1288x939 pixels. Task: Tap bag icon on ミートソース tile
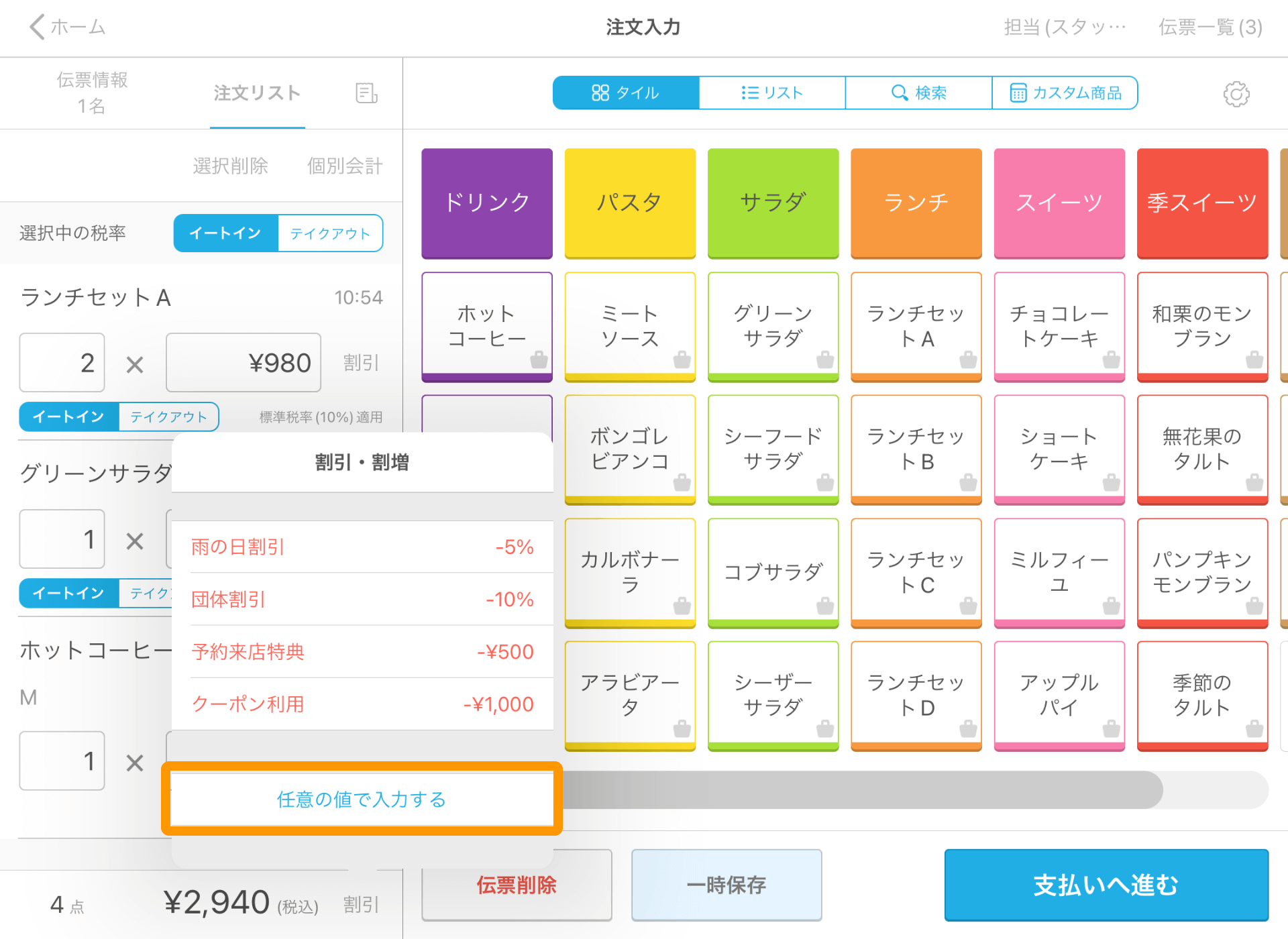682,360
